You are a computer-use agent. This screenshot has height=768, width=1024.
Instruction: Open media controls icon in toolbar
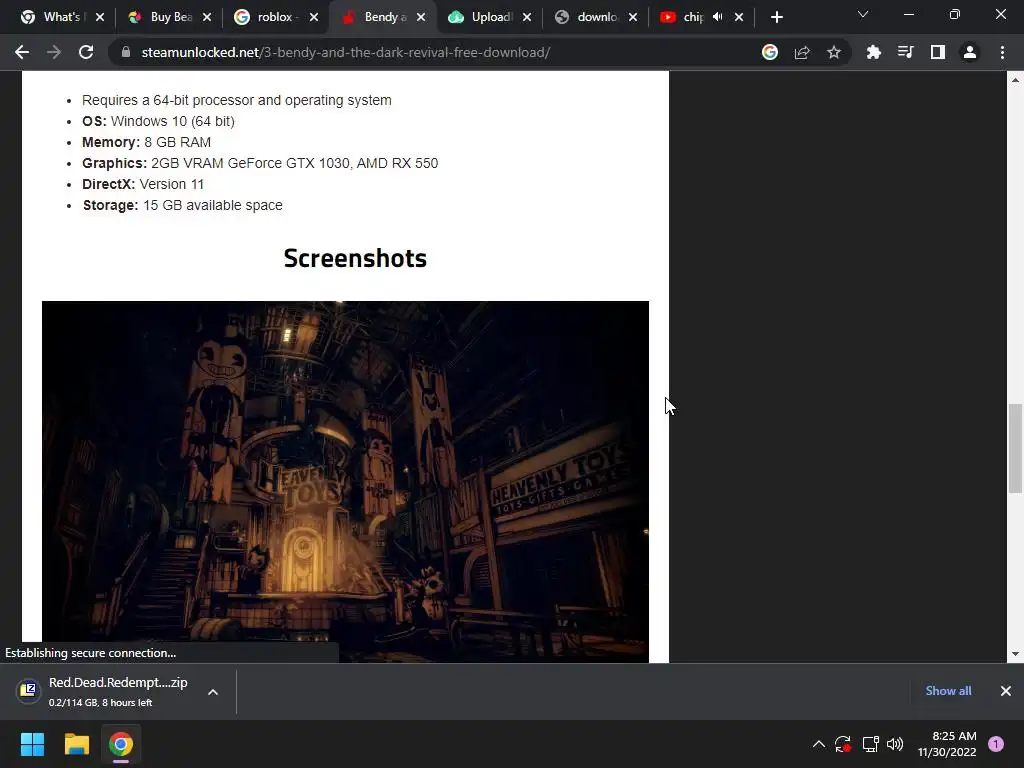905,52
